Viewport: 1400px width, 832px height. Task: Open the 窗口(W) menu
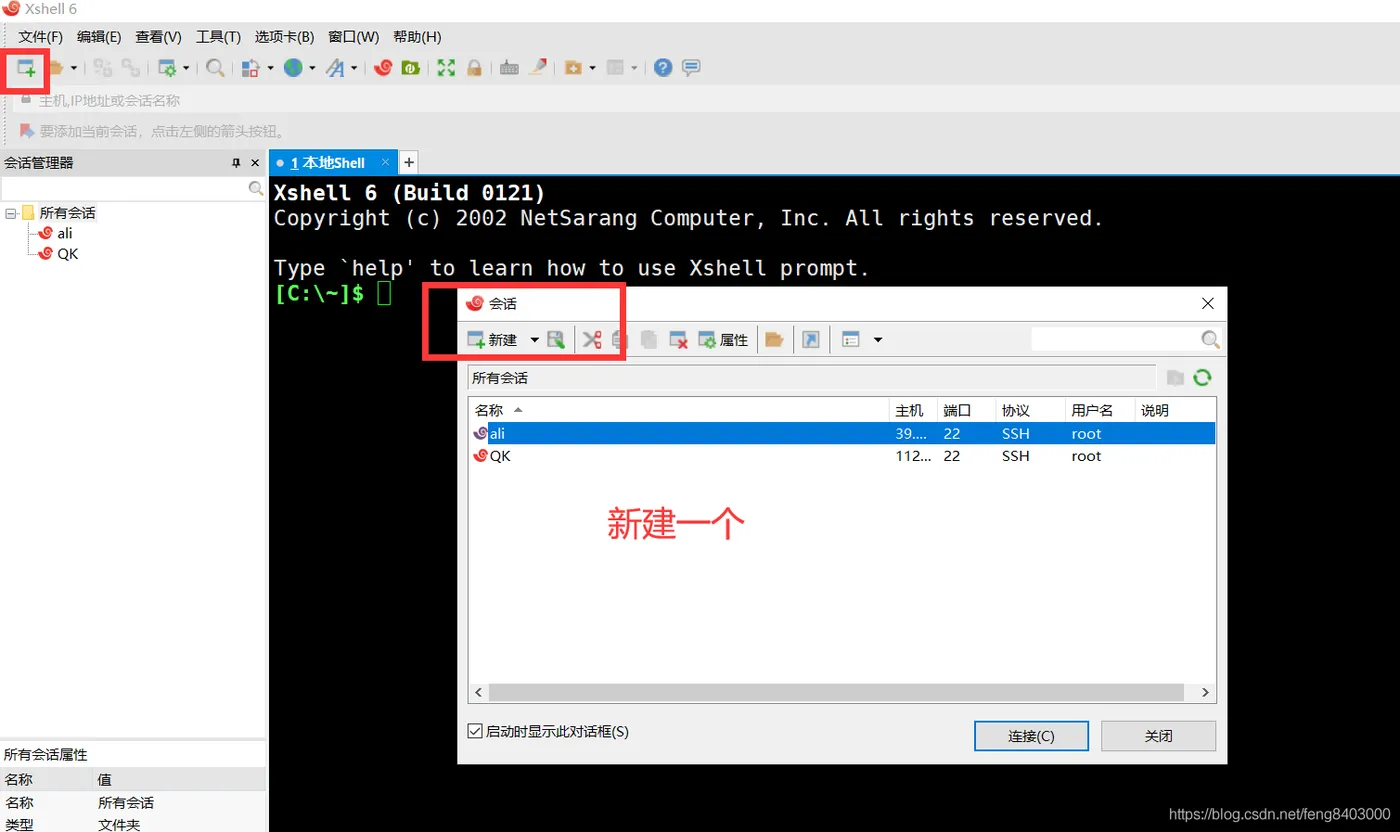click(353, 37)
